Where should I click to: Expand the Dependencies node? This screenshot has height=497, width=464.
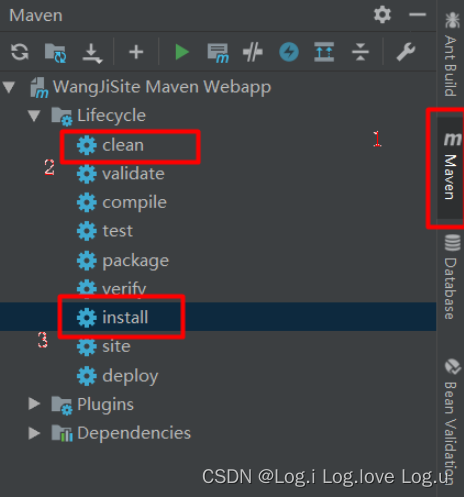34,433
